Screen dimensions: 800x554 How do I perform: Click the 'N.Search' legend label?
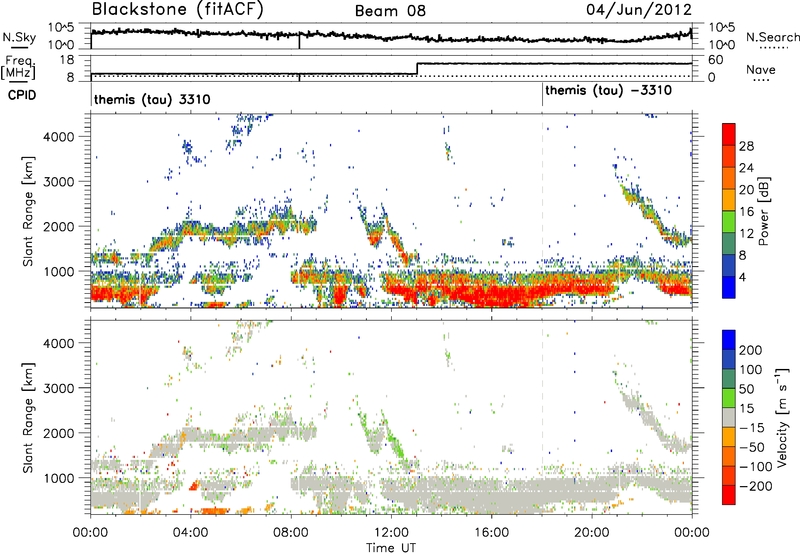point(773,37)
